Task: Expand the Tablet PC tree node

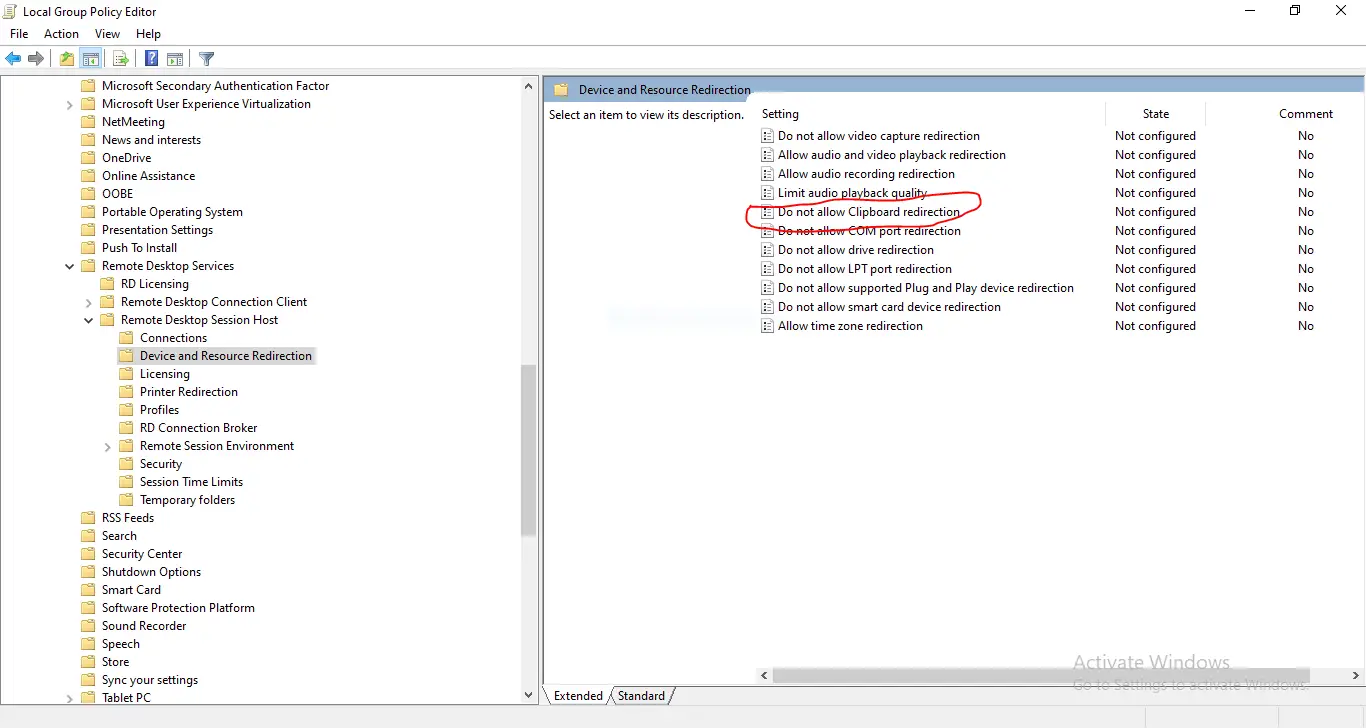Action: click(x=69, y=698)
